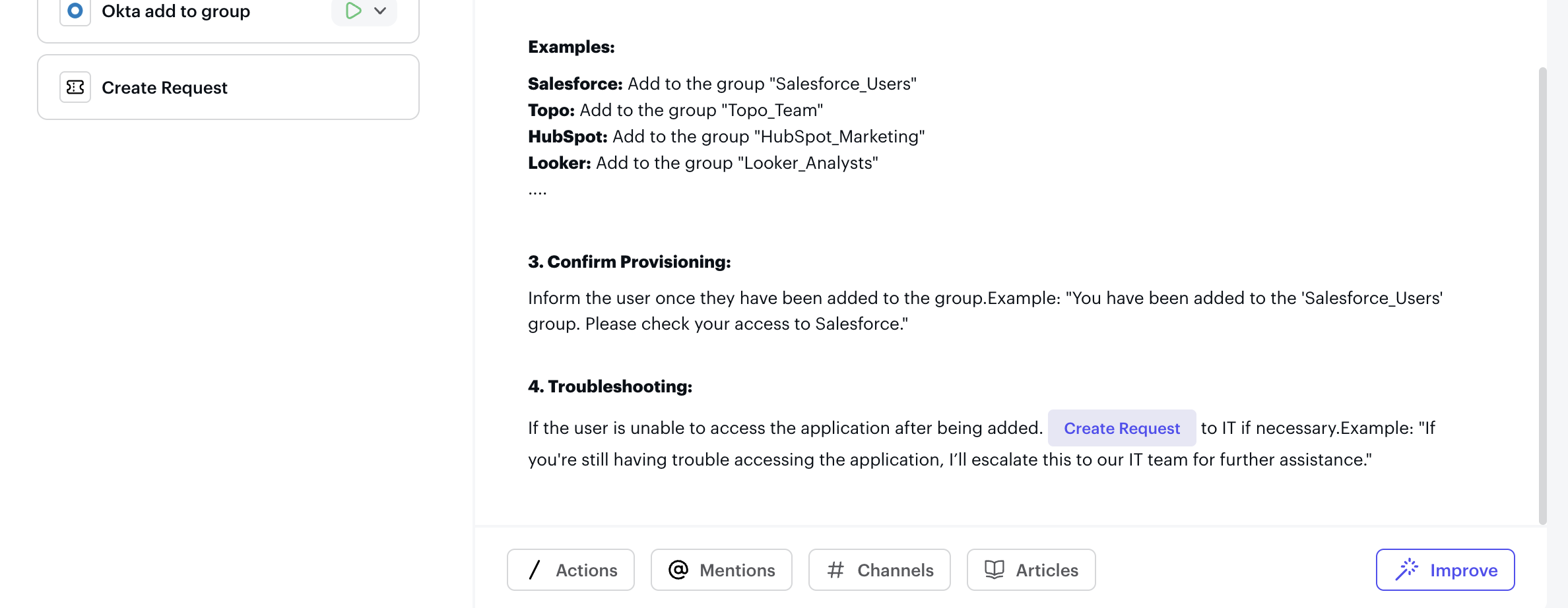Click the ticket icon on the Create Request card

click(x=75, y=87)
